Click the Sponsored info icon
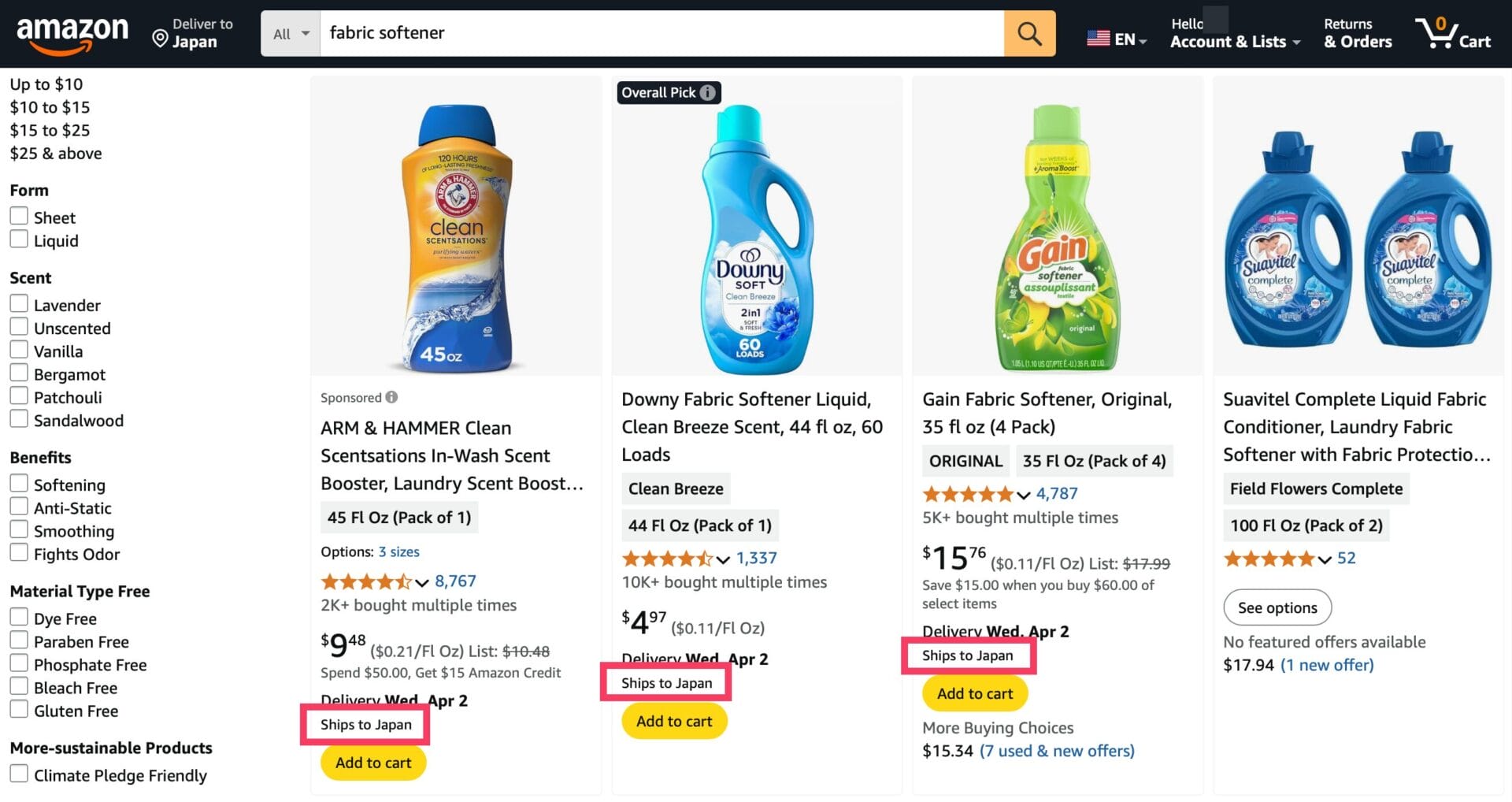 point(391,397)
